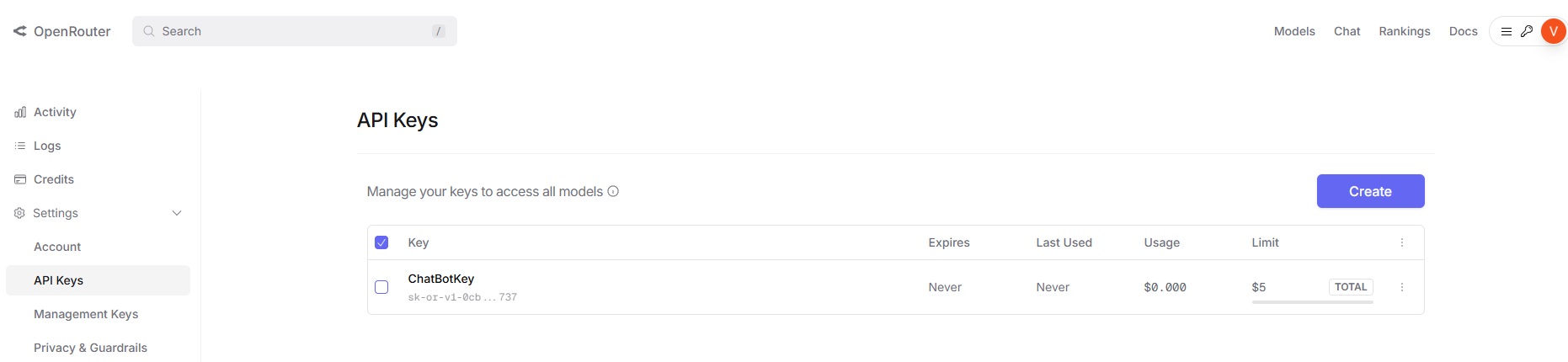The height and width of the screenshot is (362, 1568).
Task: Click the info icon beside manage keys text
Action: [613, 191]
